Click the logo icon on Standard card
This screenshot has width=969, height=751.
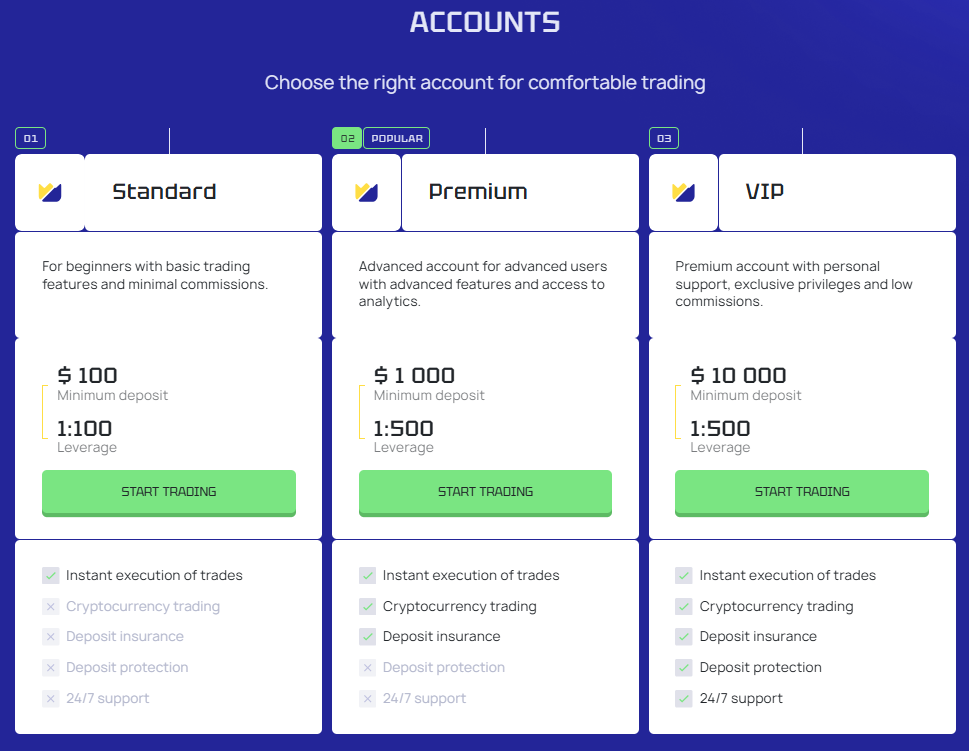(x=50, y=192)
